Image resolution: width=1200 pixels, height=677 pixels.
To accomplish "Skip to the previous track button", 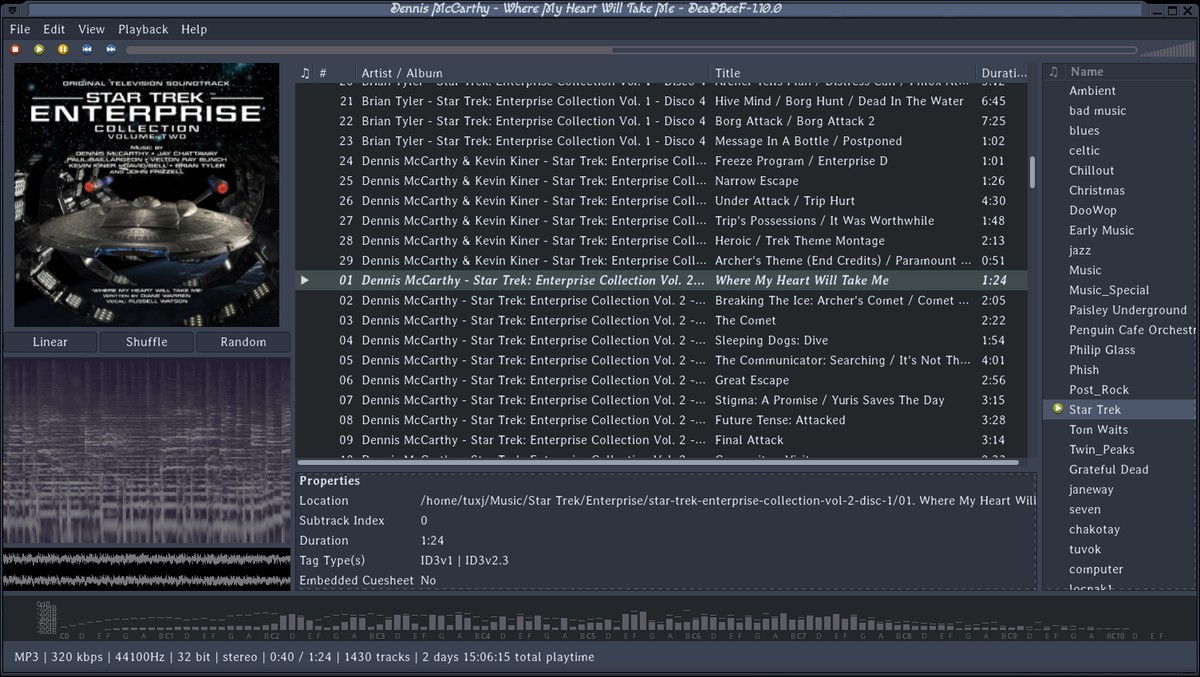I will (x=87, y=48).
